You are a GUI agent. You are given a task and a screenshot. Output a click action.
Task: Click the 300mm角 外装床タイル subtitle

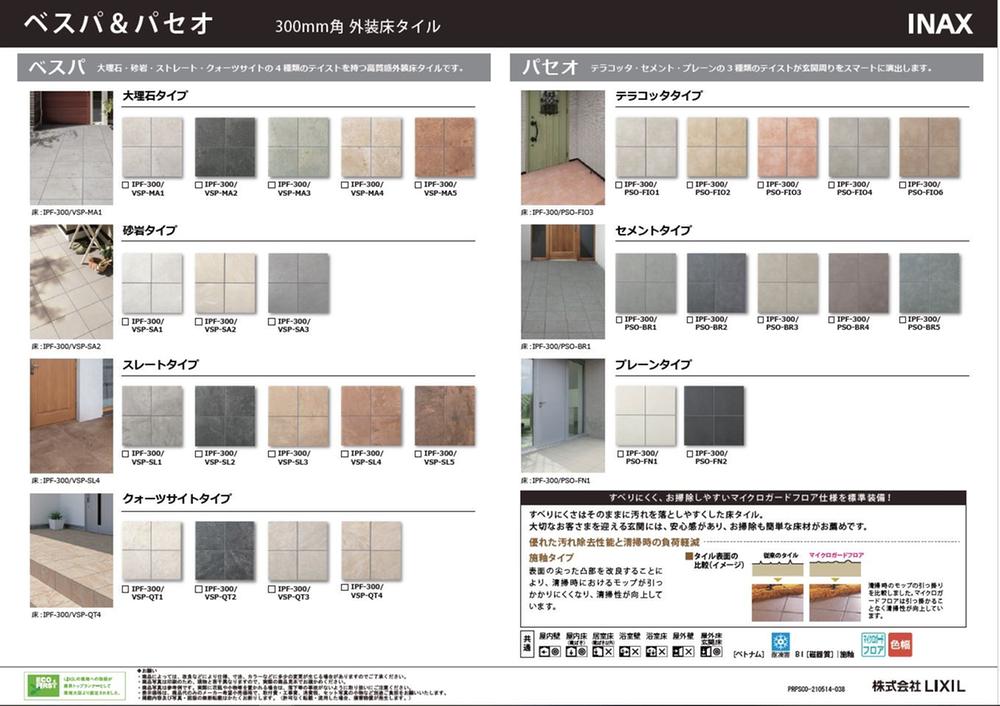tap(358, 26)
